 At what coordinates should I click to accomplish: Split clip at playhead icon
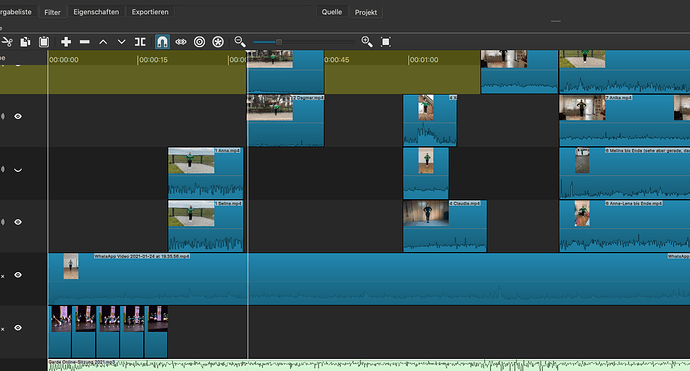coord(140,42)
